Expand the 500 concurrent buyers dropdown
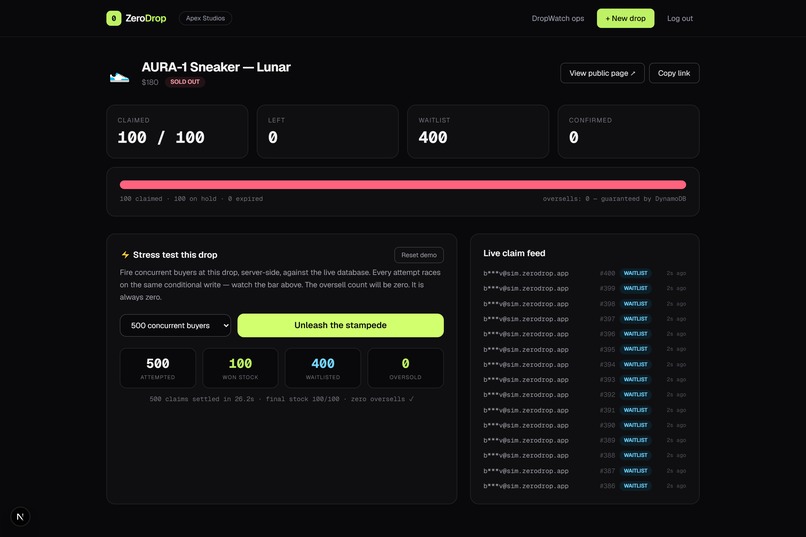806x537 pixels. (175, 325)
